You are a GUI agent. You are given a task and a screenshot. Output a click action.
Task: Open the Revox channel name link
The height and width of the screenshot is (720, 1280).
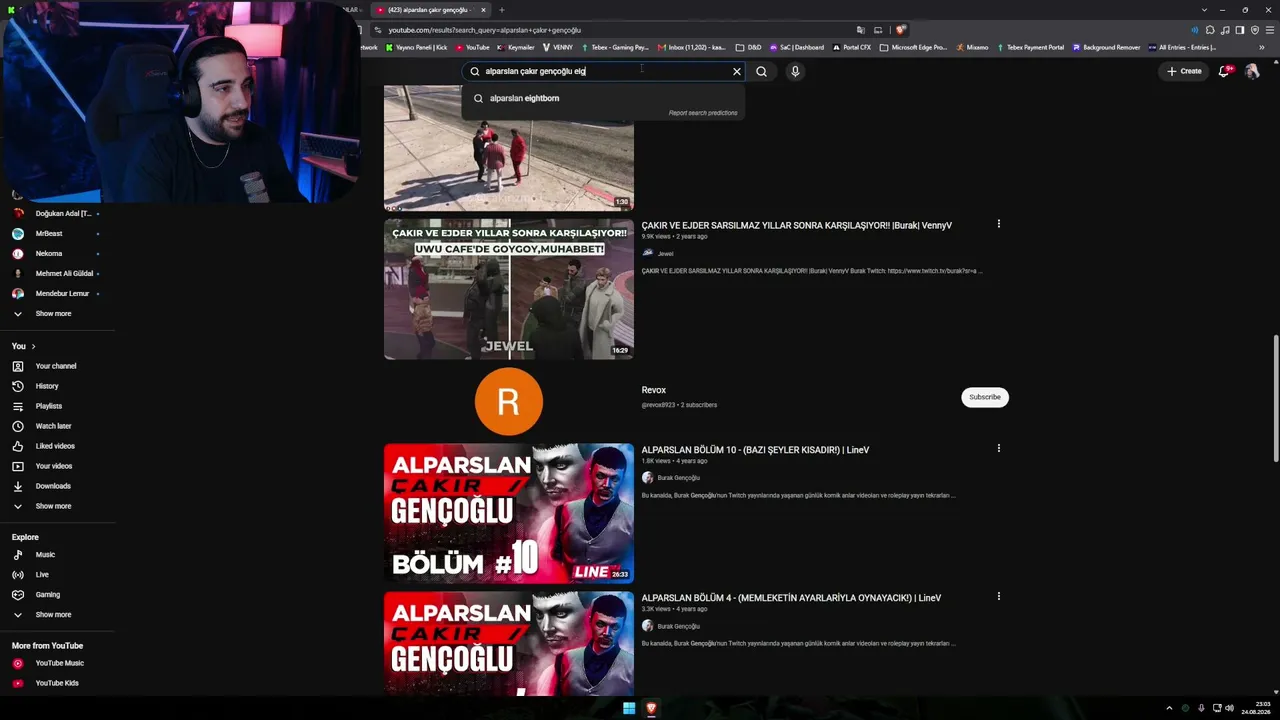(x=654, y=390)
